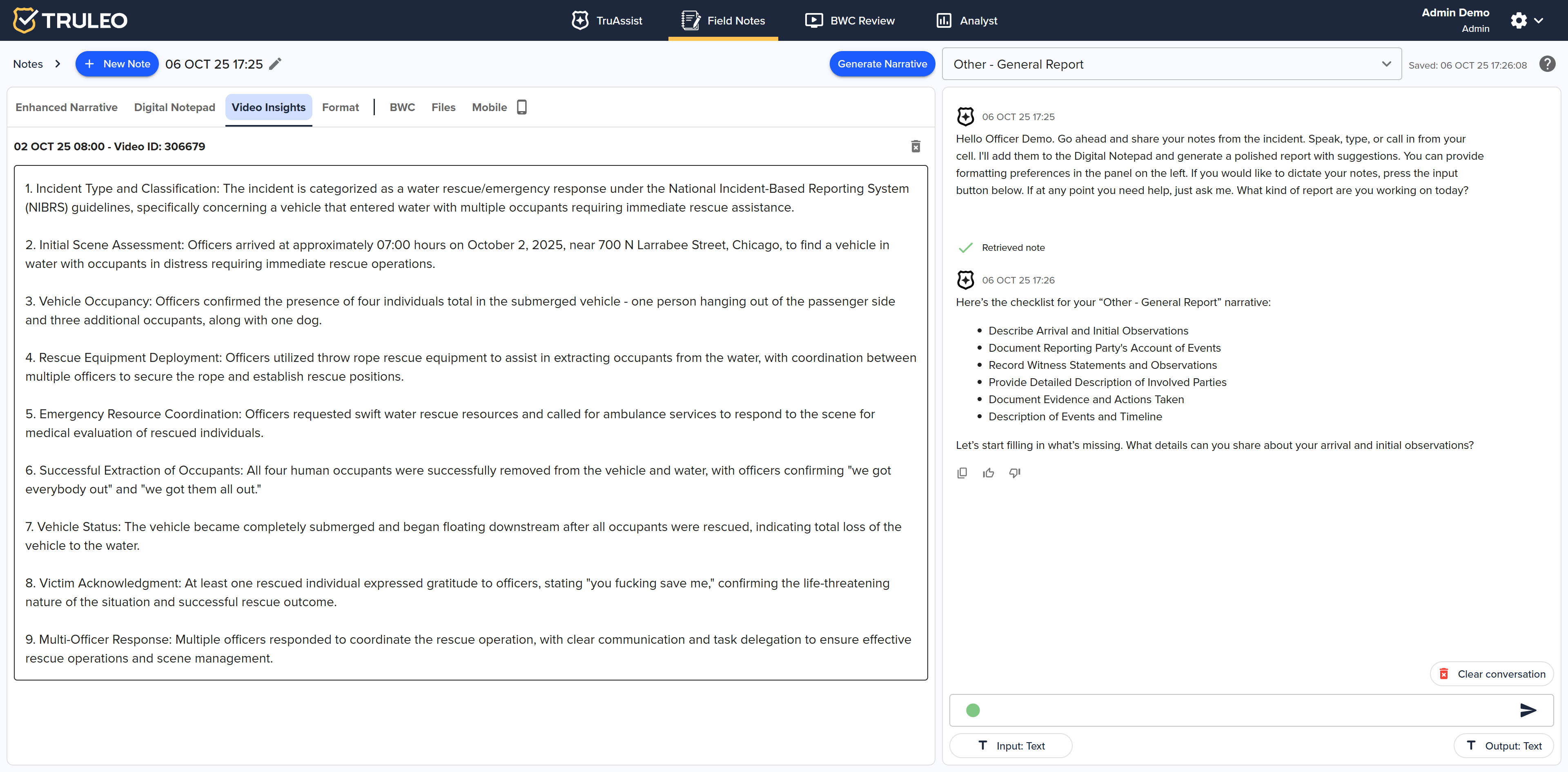Delete the video insight with trash icon
The image size is (1568, 772).
pos(915,146)
